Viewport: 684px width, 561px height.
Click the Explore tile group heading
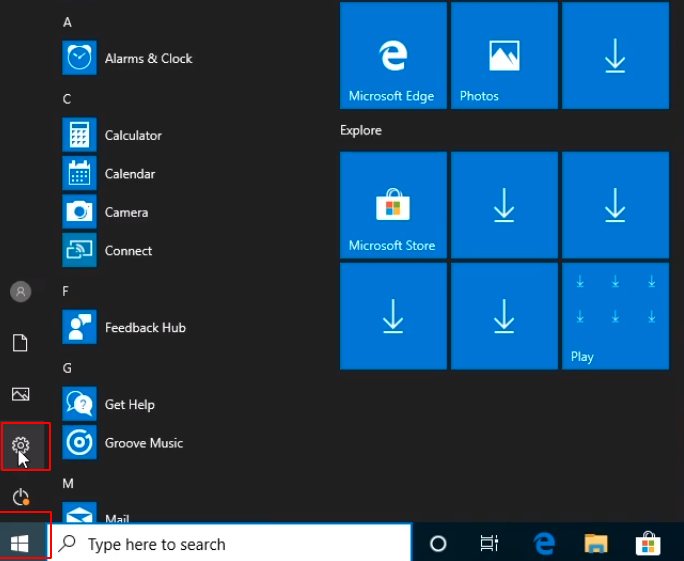361,130
